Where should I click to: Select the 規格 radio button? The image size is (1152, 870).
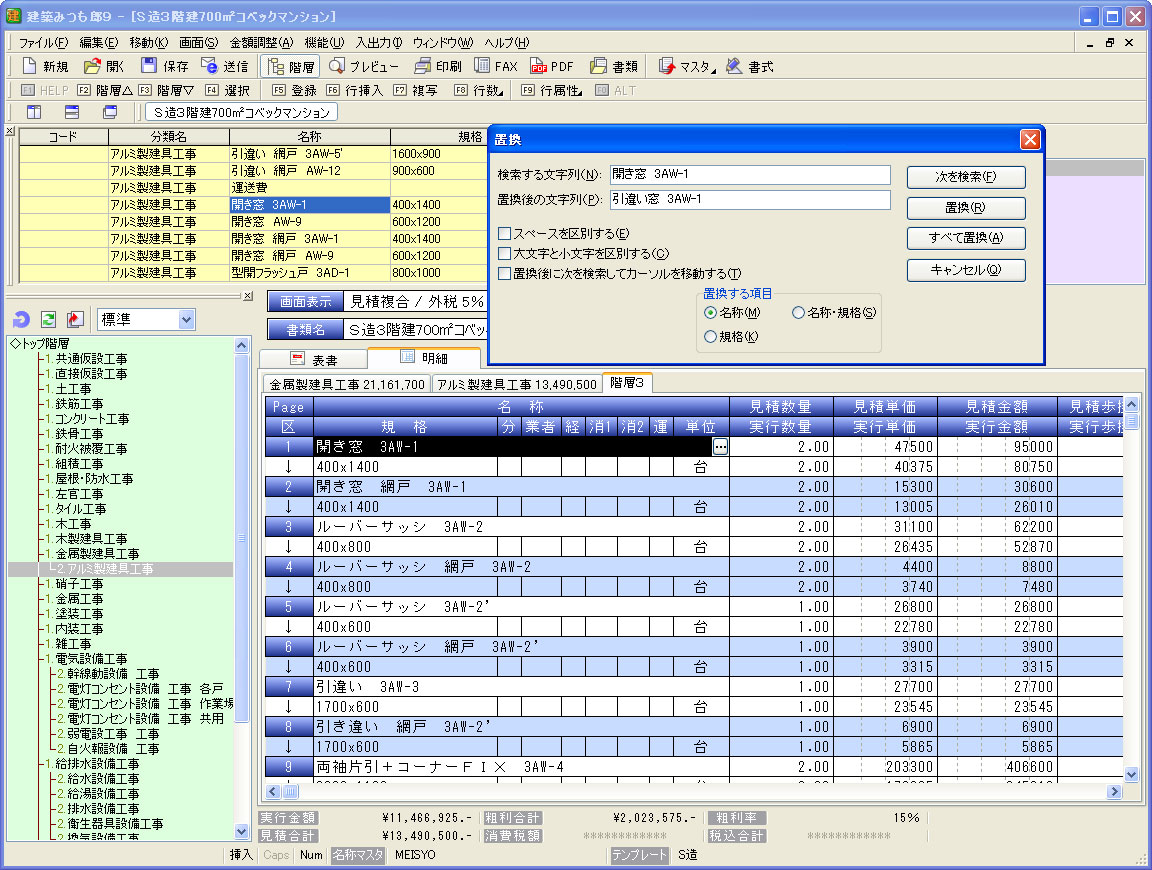coord(711,337)
